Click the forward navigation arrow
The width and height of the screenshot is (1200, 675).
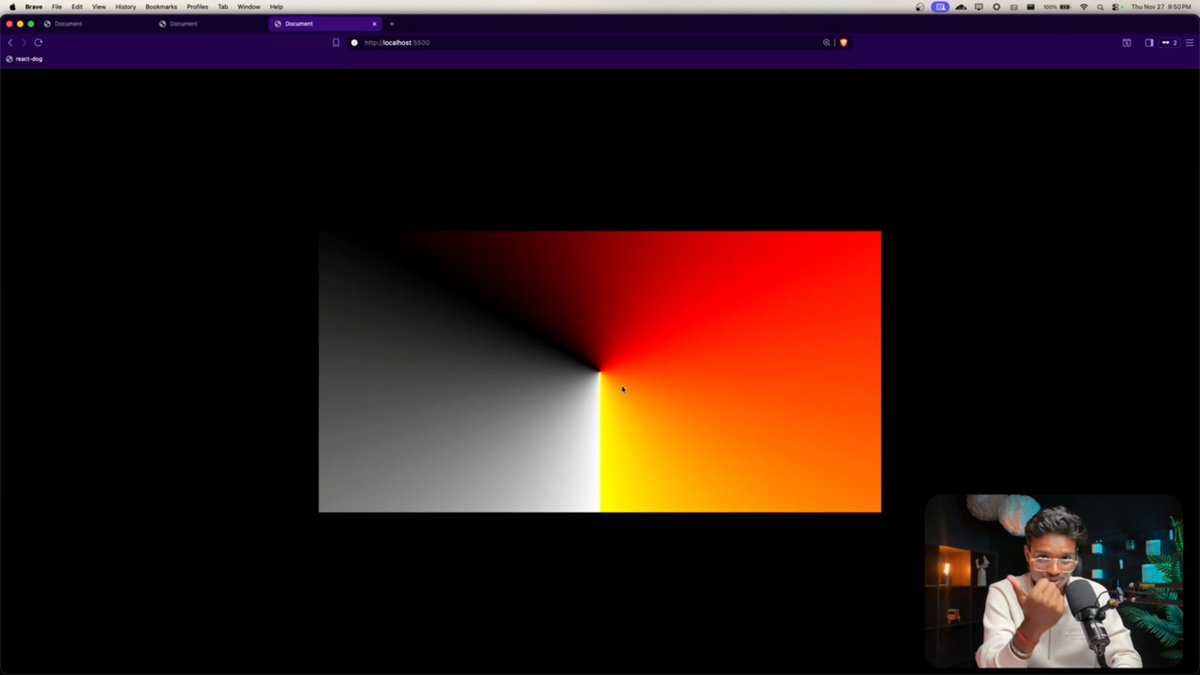click(x=24, y=42)
